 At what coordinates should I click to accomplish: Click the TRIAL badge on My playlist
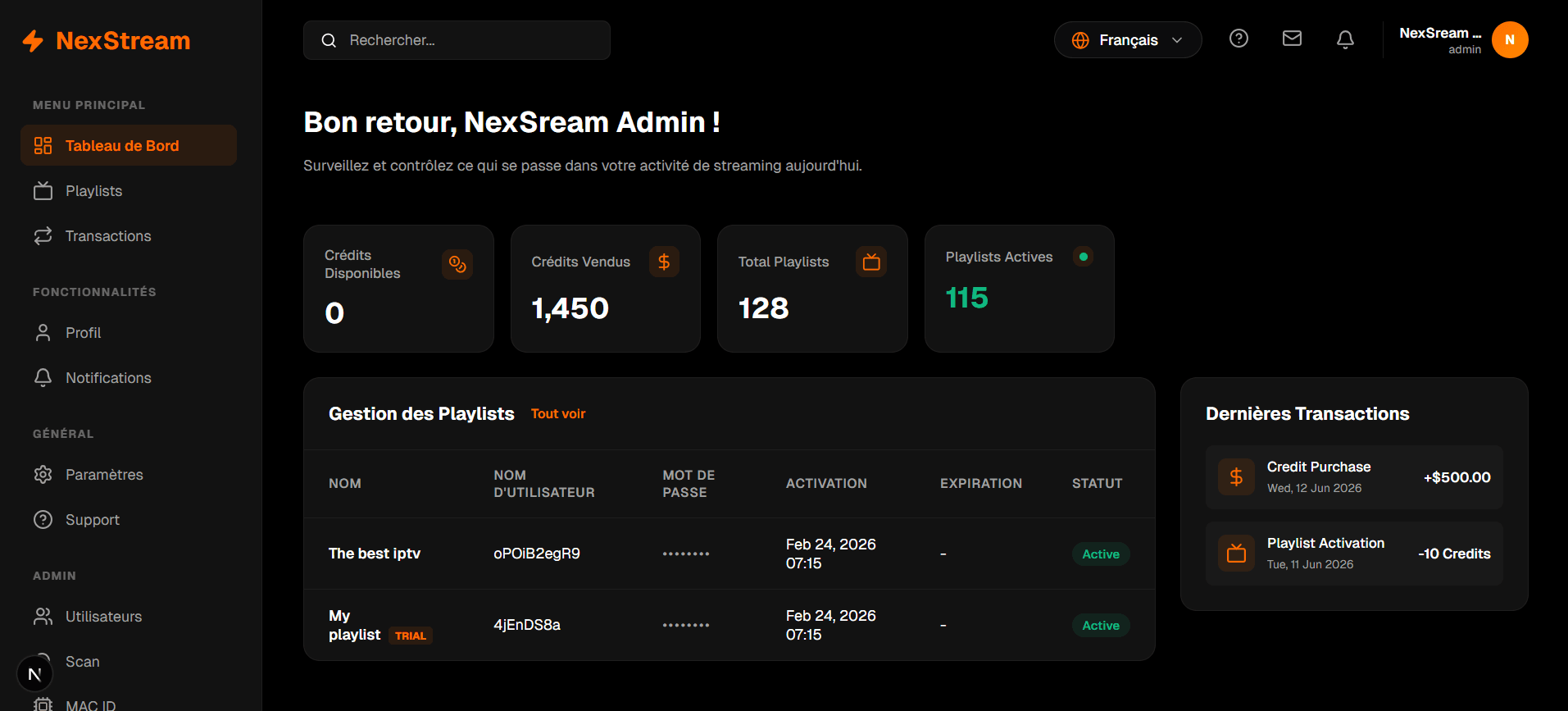[411, 636]
